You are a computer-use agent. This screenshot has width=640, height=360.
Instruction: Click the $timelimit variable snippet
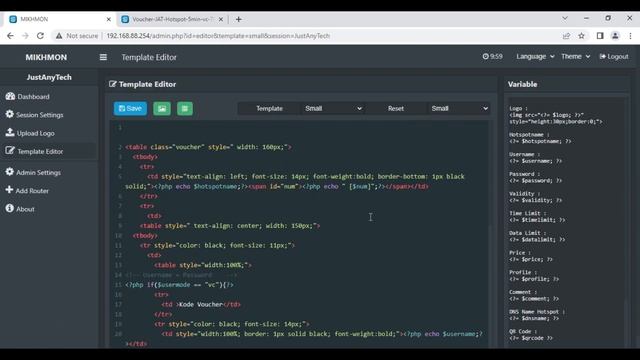point(537,220)
